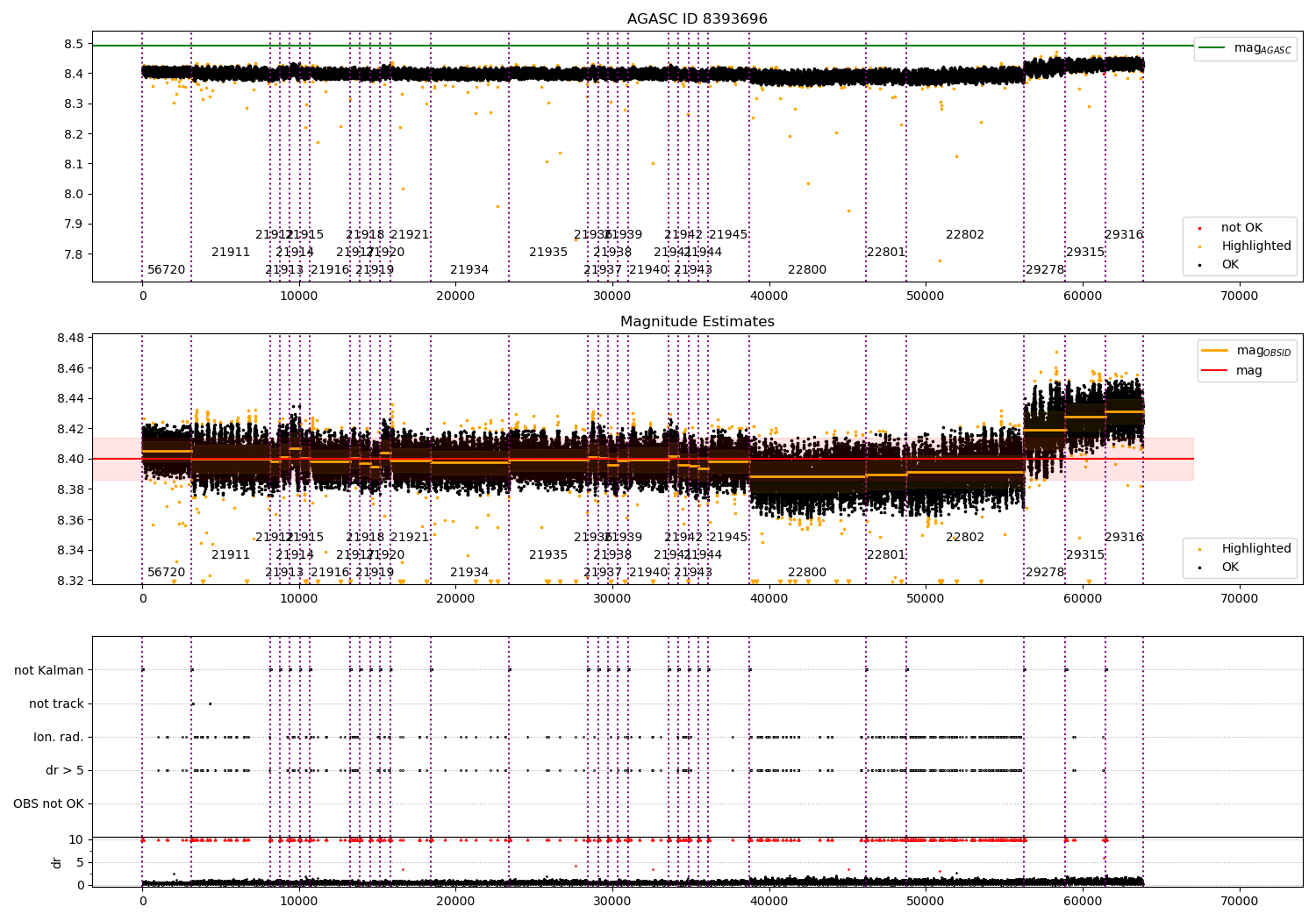Click OBSID label 29278 in Magnitude Estimates plot

(x=1045, y=572)
